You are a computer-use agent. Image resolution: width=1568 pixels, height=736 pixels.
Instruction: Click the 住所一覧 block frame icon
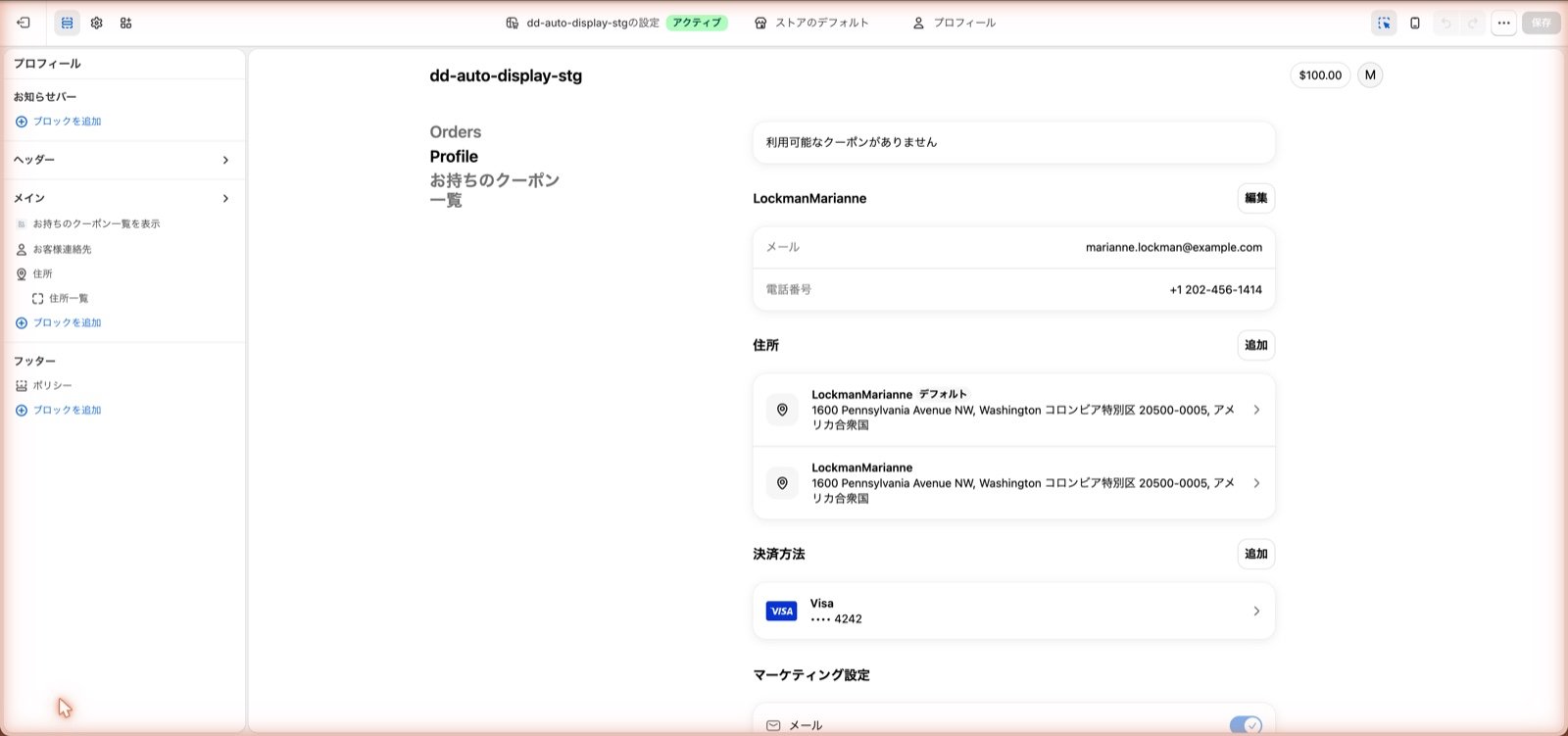[x=38, y=299]
